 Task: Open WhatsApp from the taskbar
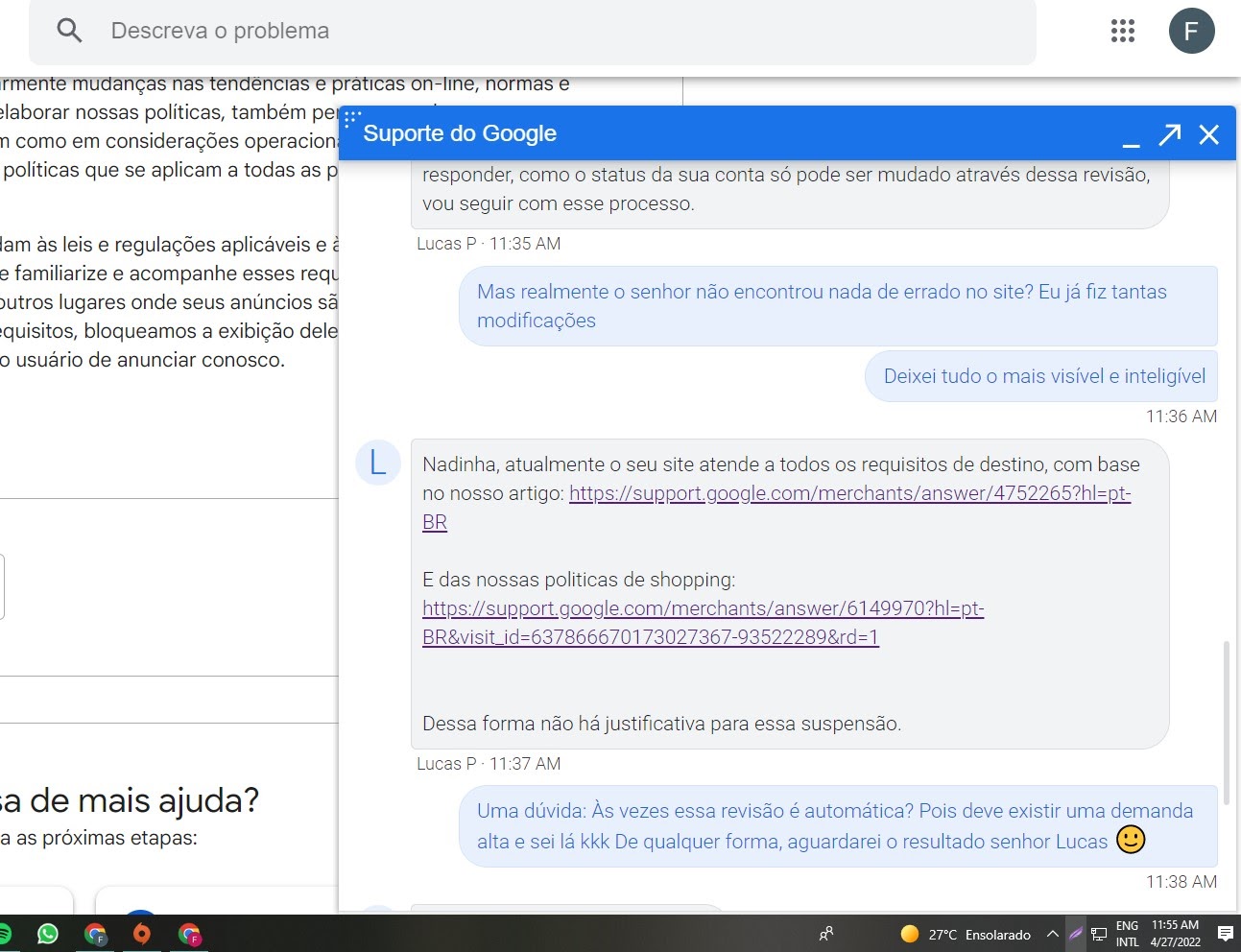(48, 934)
